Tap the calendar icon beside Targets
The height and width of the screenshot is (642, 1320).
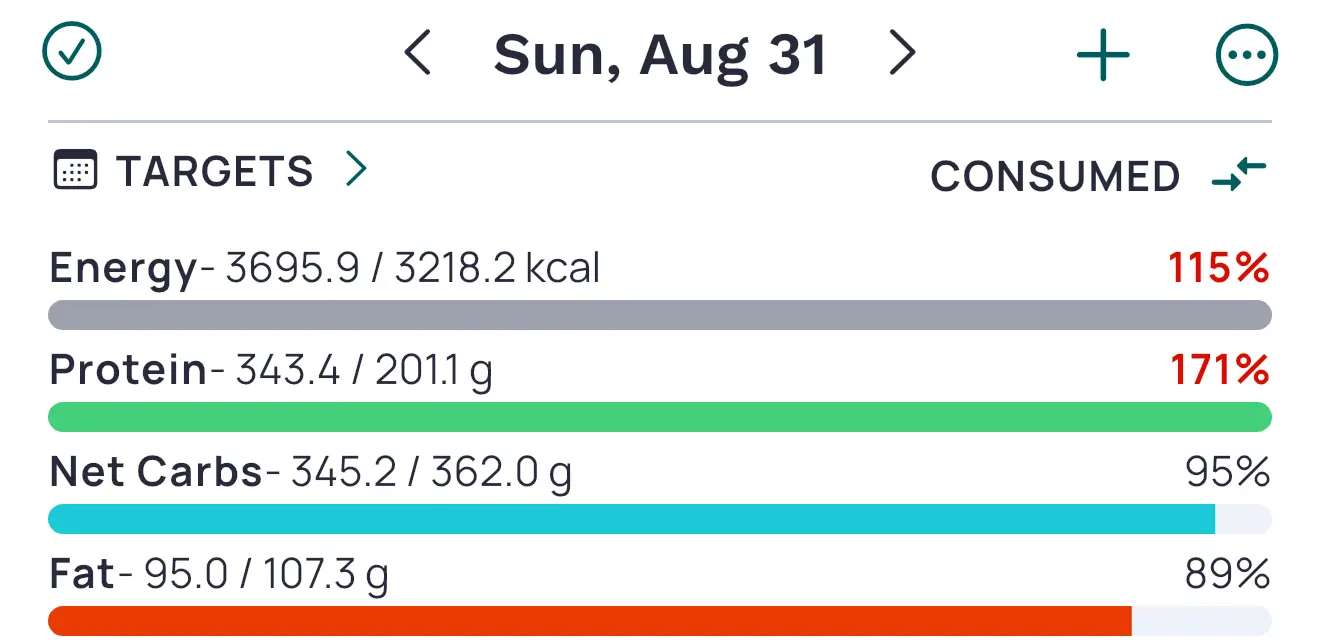tap(74, 172)
